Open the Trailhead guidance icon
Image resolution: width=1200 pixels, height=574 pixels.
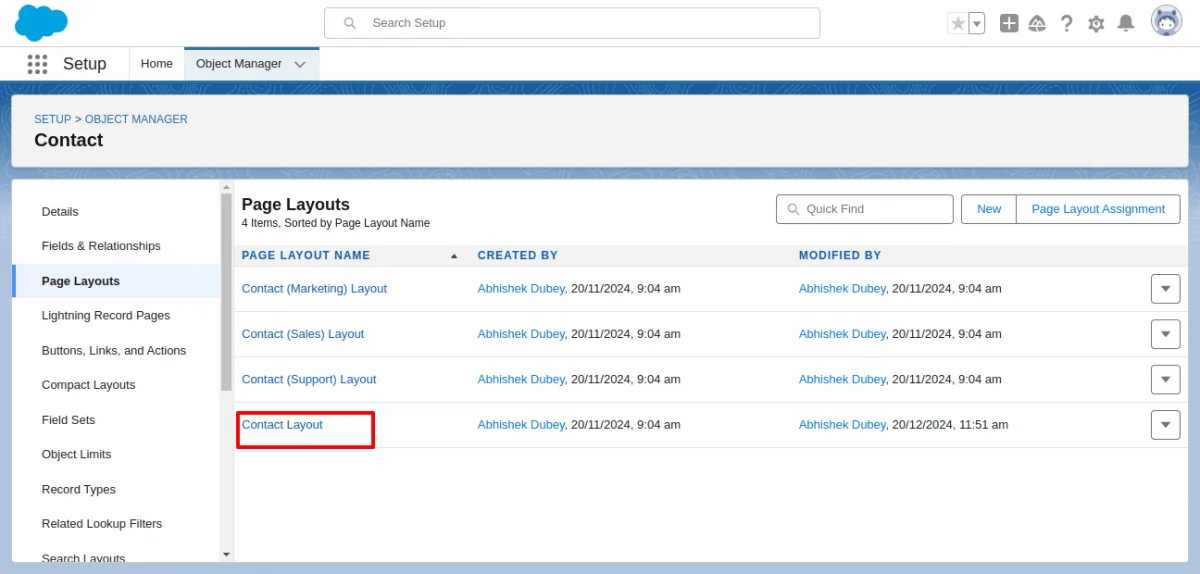click(1037, 23)
